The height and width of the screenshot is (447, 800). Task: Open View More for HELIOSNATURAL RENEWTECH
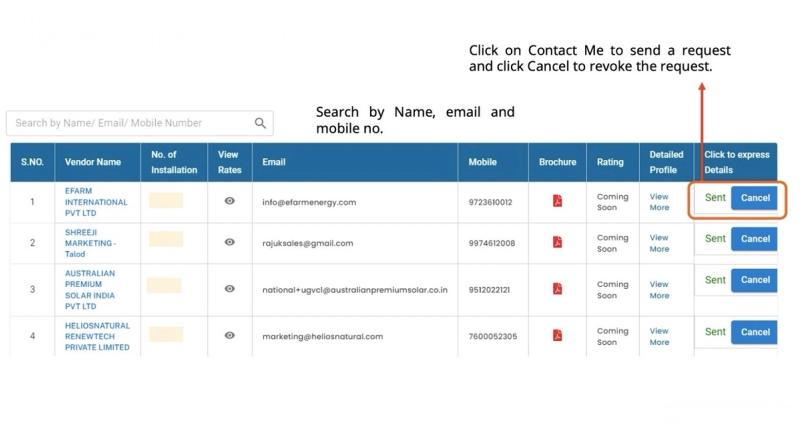pyautogui.click(x=659, y=337)
